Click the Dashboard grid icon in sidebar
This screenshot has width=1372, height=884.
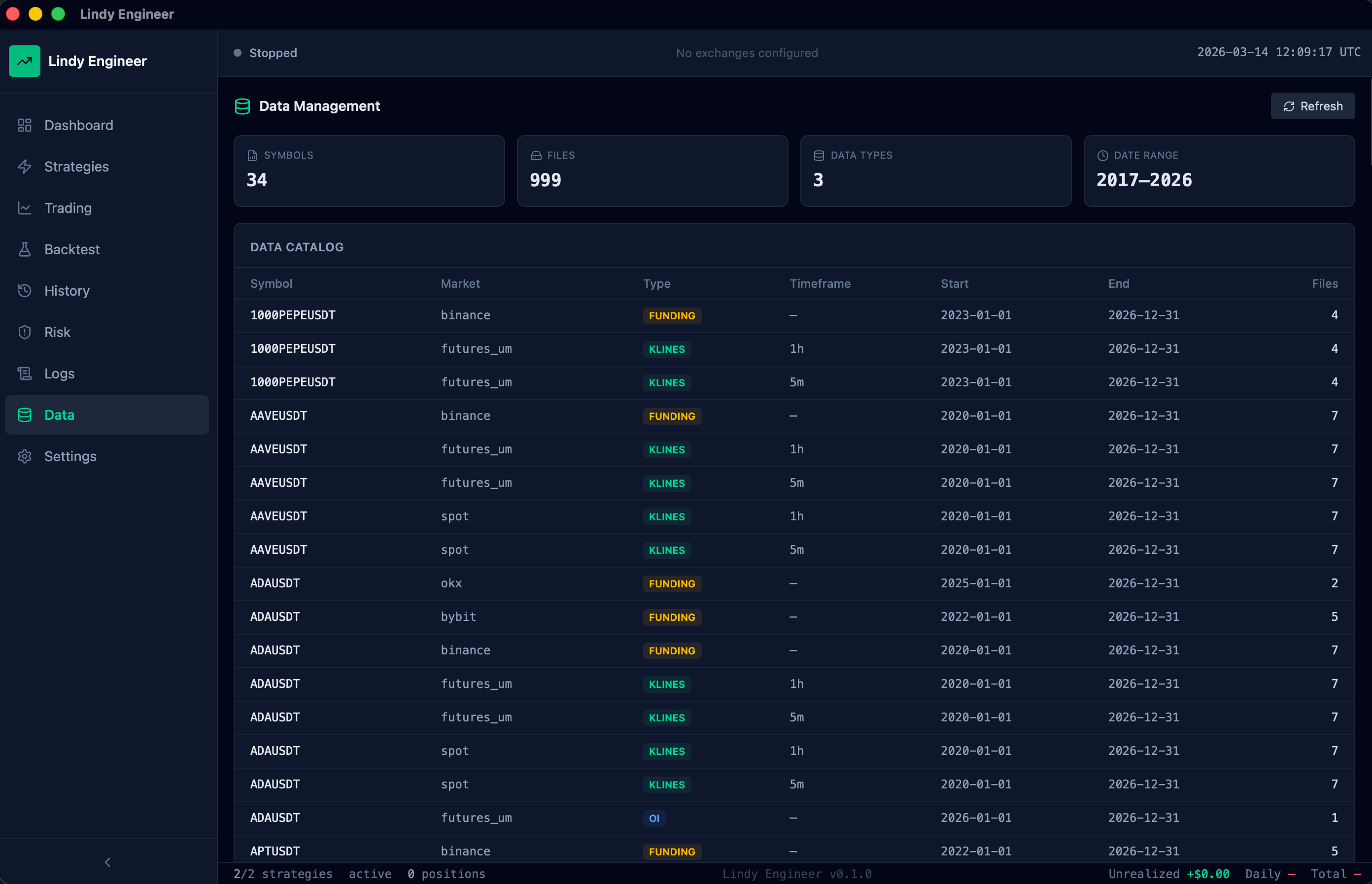tap(24, 125)
